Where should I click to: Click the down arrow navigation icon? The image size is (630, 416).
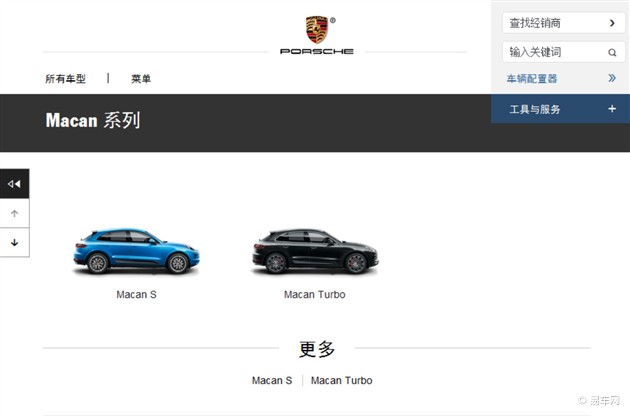point(14,242)
